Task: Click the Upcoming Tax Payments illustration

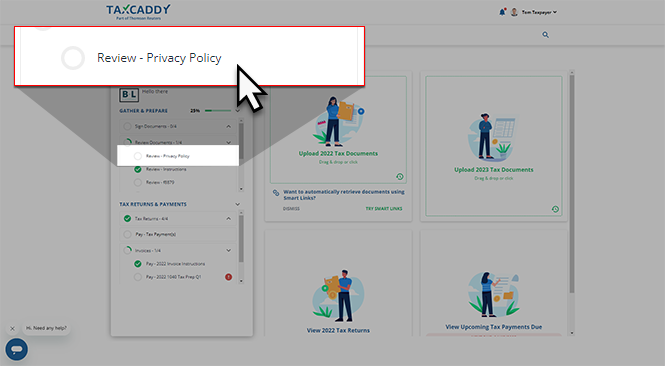Action: coord(494,295)
